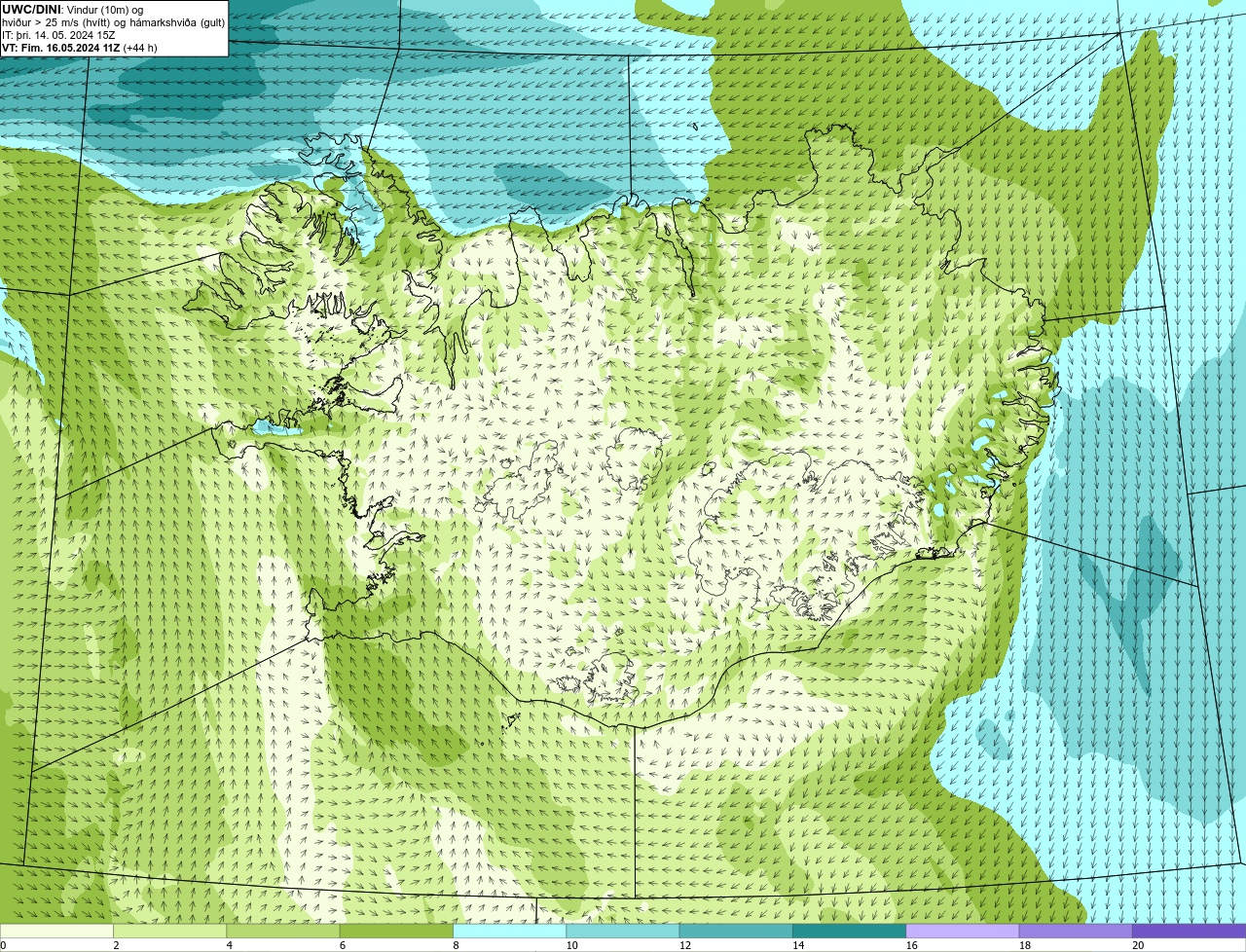1246x952 pixels.
Task: Click the legend scale label '8'
Action: (456, 945)
